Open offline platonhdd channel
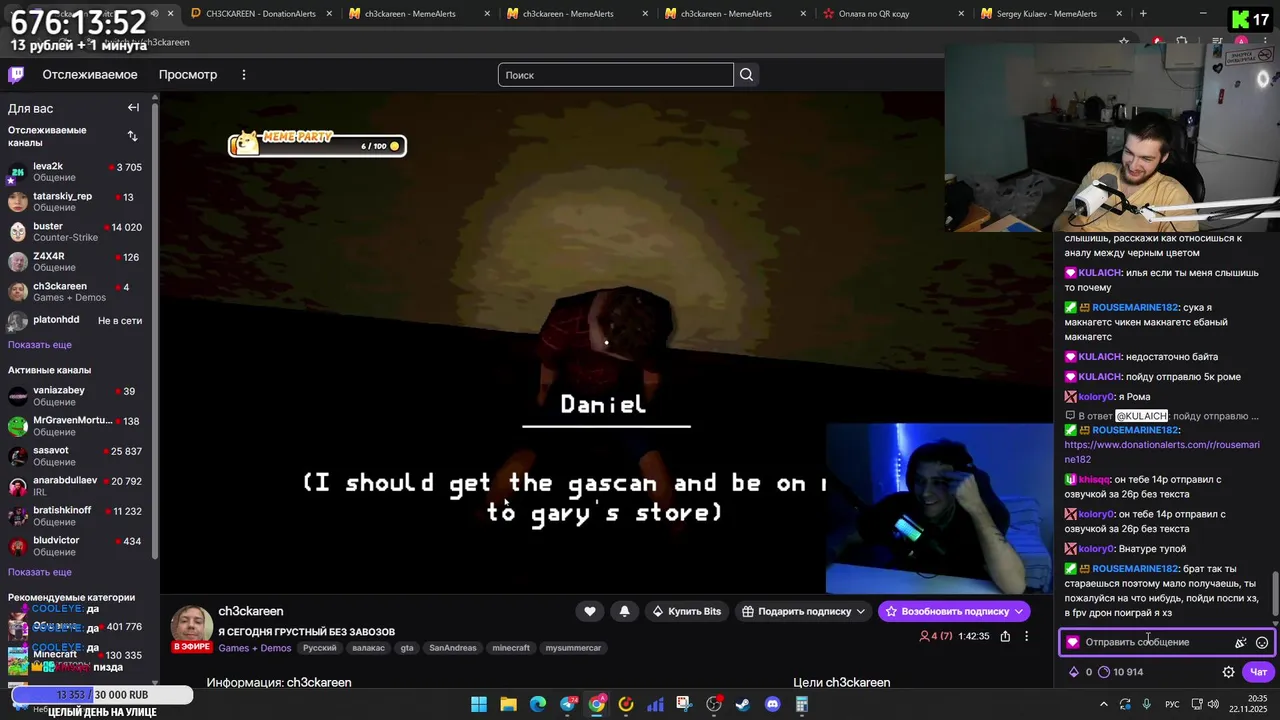This screenshot has width=1280, height=720. [76, 321]
